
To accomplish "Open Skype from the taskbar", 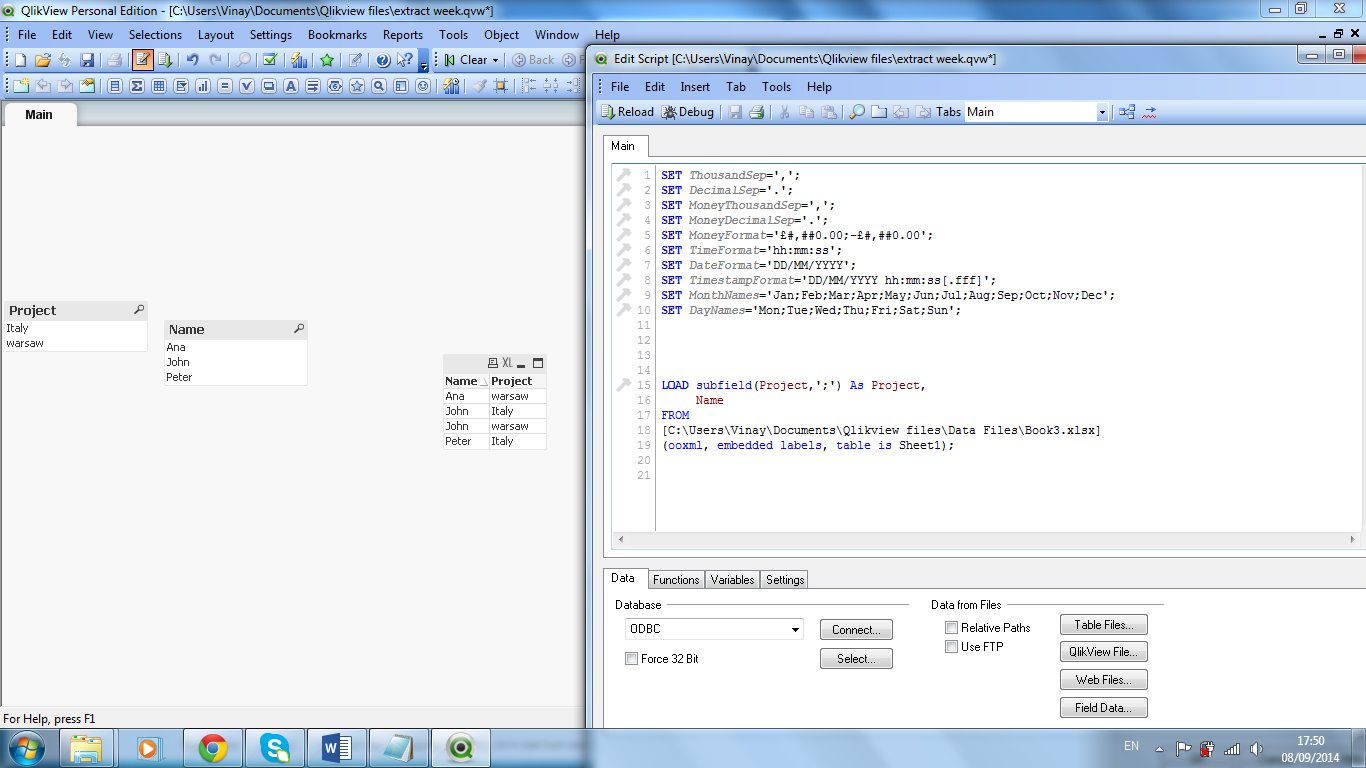I will click(274, 747).
